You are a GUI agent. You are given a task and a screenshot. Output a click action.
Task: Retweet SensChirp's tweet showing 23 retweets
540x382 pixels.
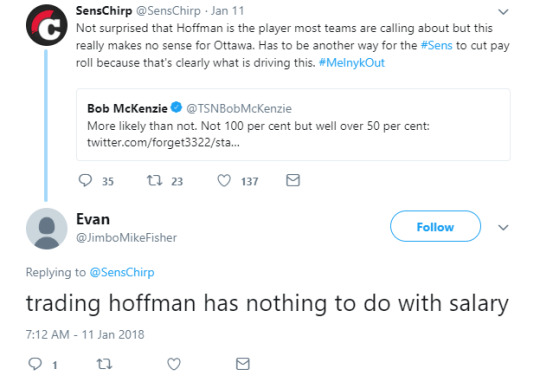154,180
